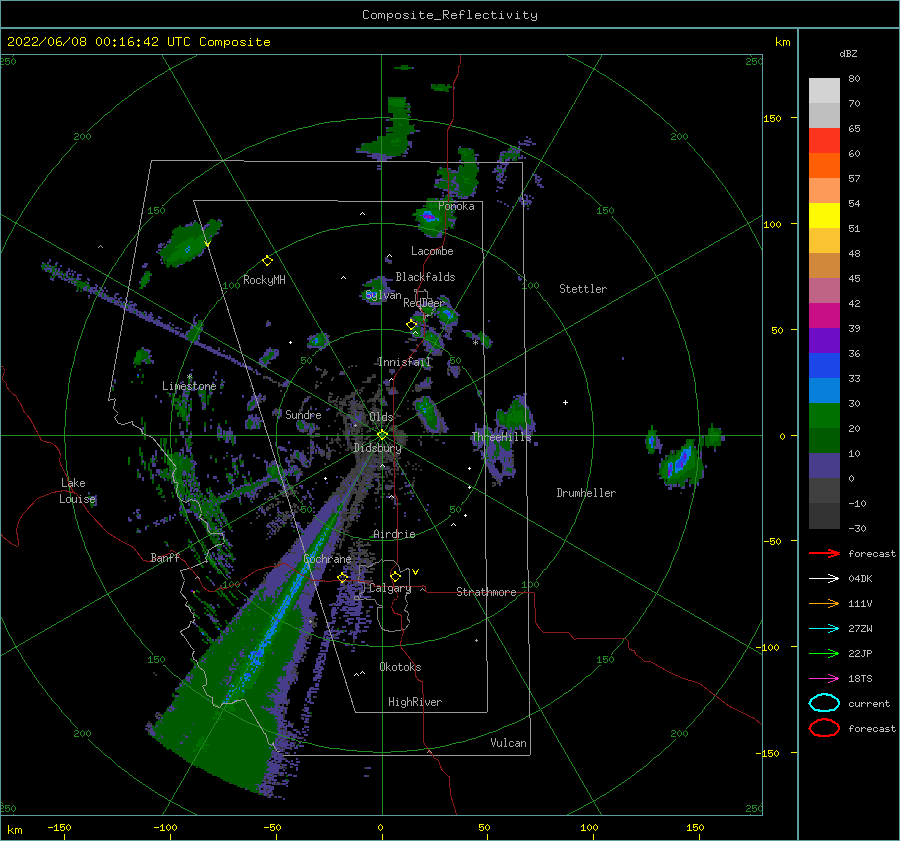The height and width of the screenshot is (841, 900).
Task: Click the cyan 27ZW arrow icon
Action: [824, 629]
